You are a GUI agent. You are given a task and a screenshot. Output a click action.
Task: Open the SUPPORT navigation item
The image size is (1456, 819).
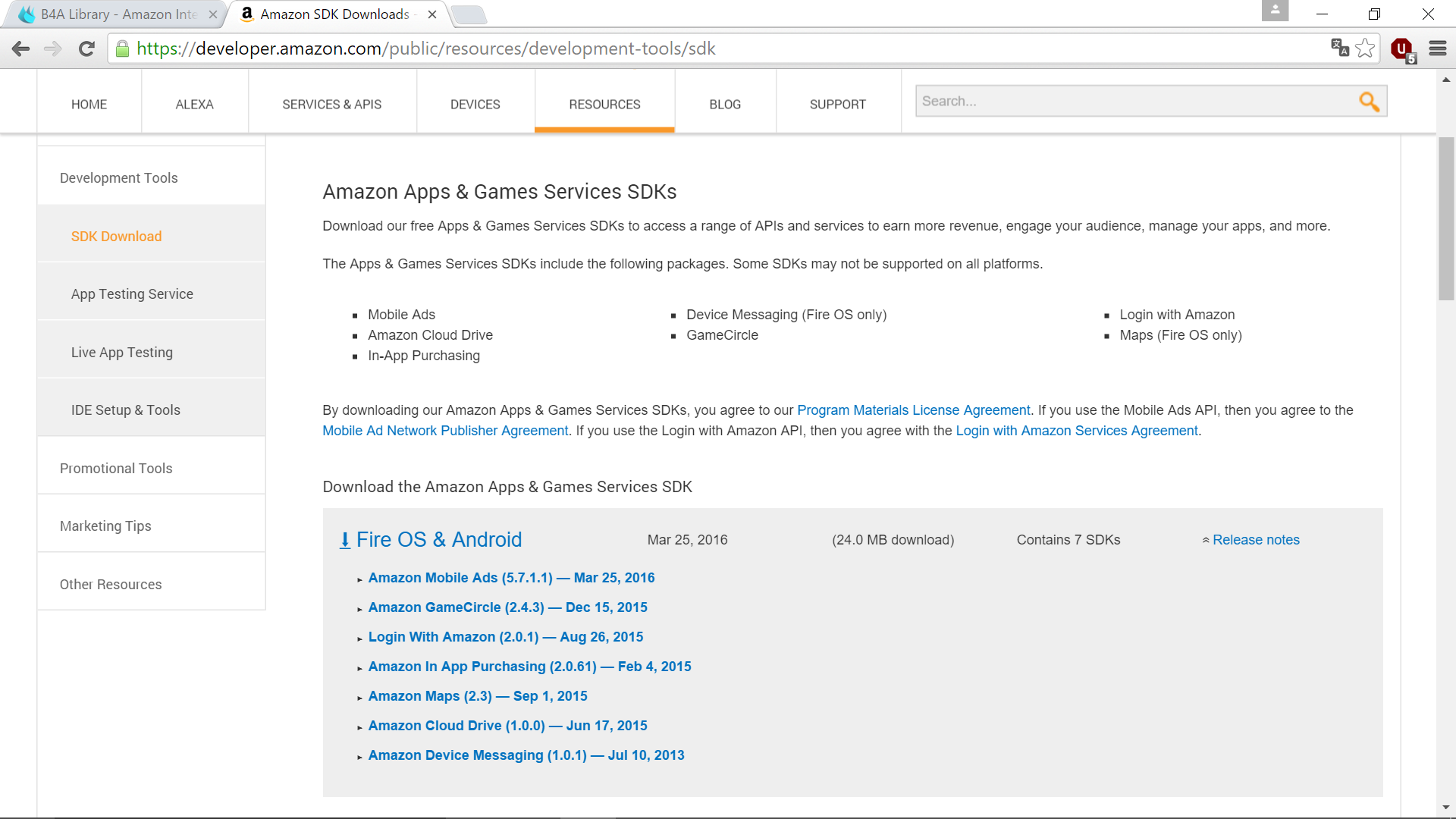click(x=838, y=104)
